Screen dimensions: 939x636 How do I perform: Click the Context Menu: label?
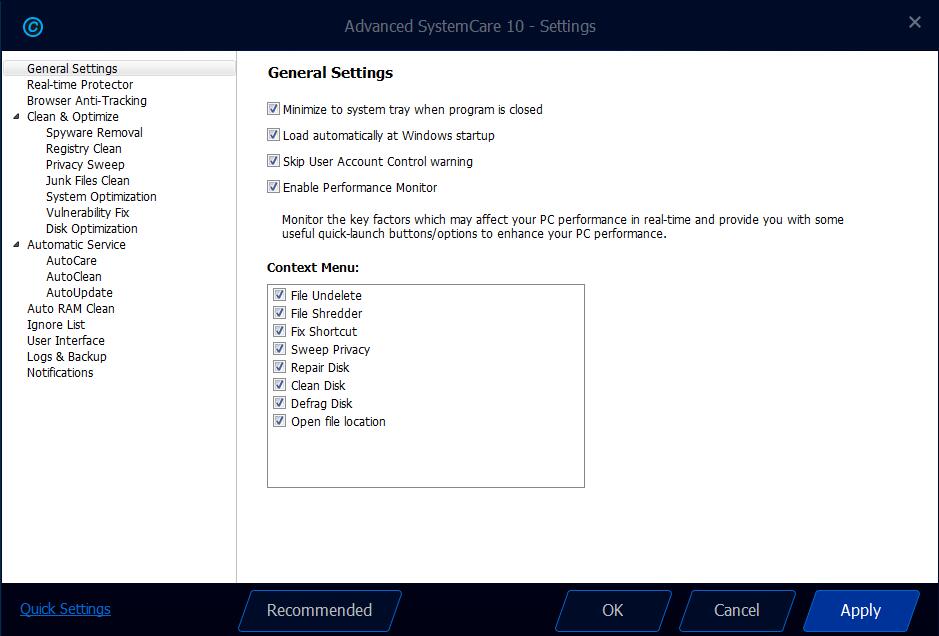pyautogui.click(x=313, y=268)
